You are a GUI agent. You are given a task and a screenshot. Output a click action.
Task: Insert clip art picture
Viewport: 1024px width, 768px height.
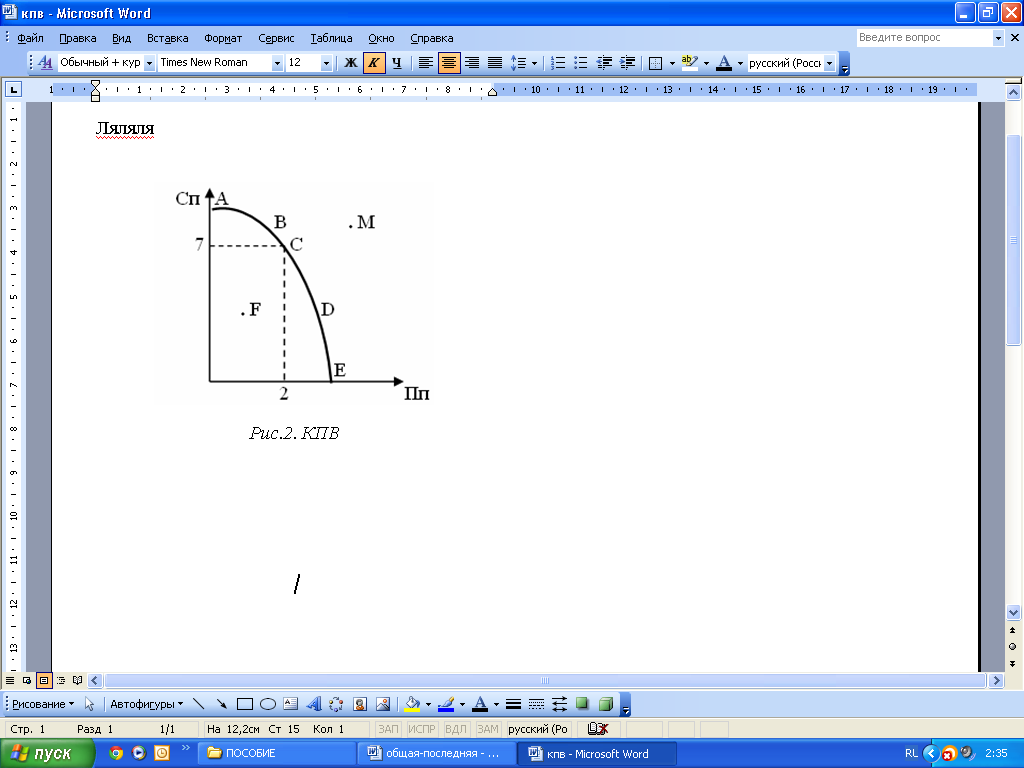coord(360,704)
